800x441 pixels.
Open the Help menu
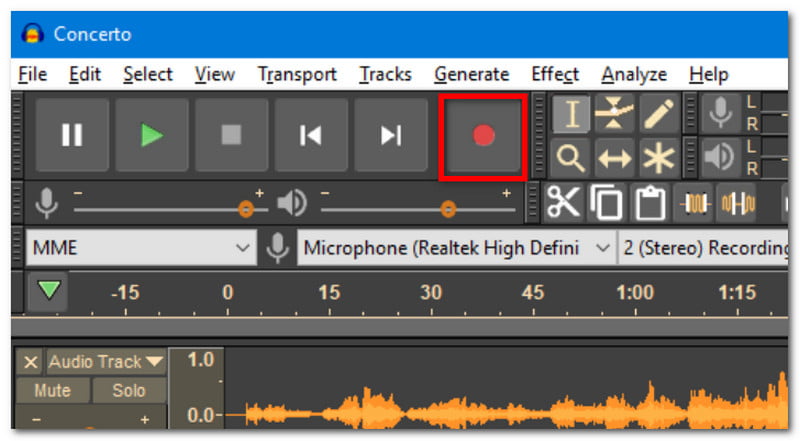[x=709, y=75]
